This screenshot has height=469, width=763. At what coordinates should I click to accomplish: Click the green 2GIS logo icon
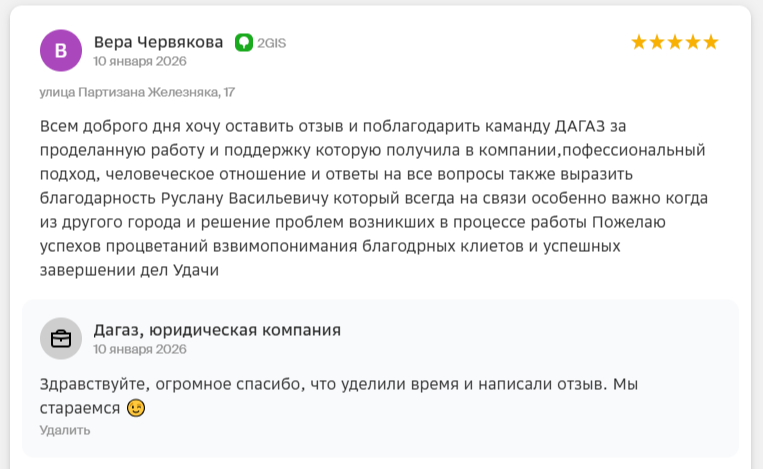(x=243, y=42)
